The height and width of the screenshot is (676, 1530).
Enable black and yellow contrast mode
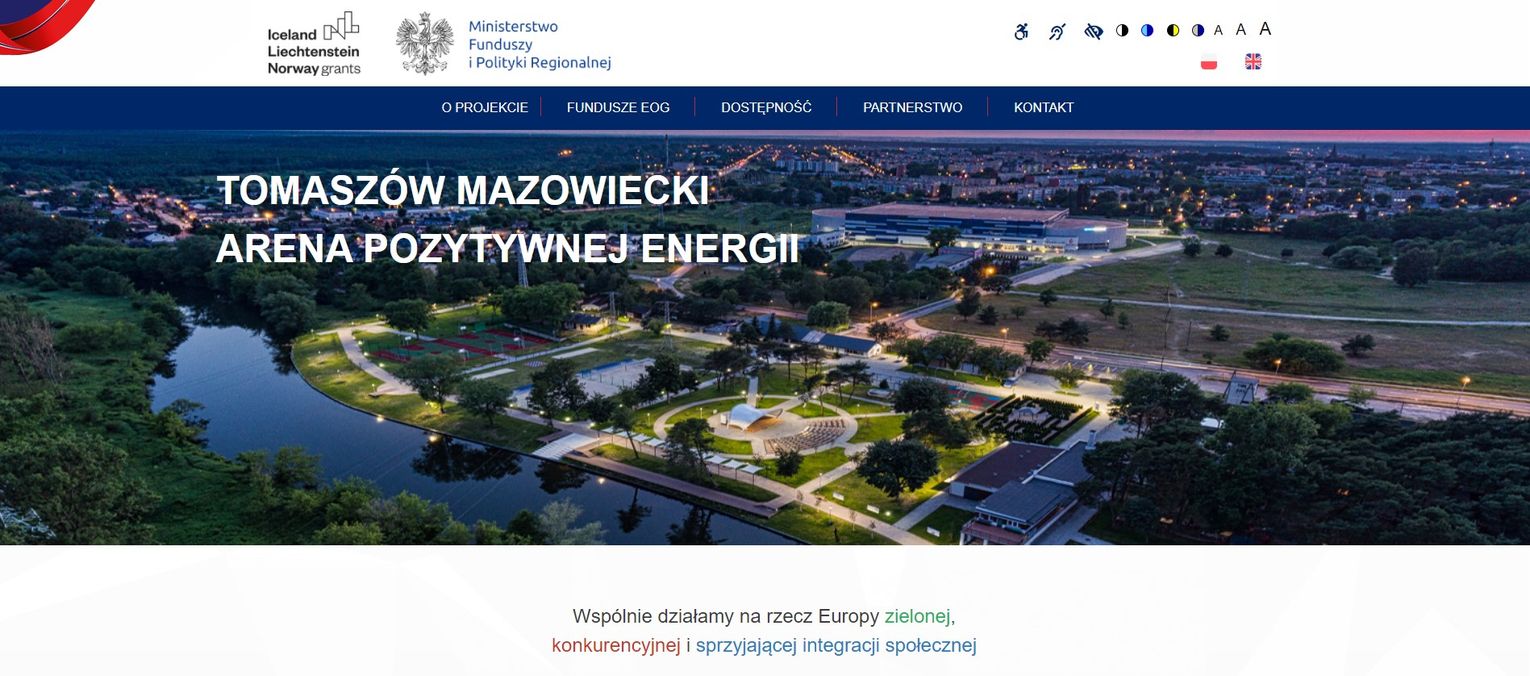(x=1173, y=31)
